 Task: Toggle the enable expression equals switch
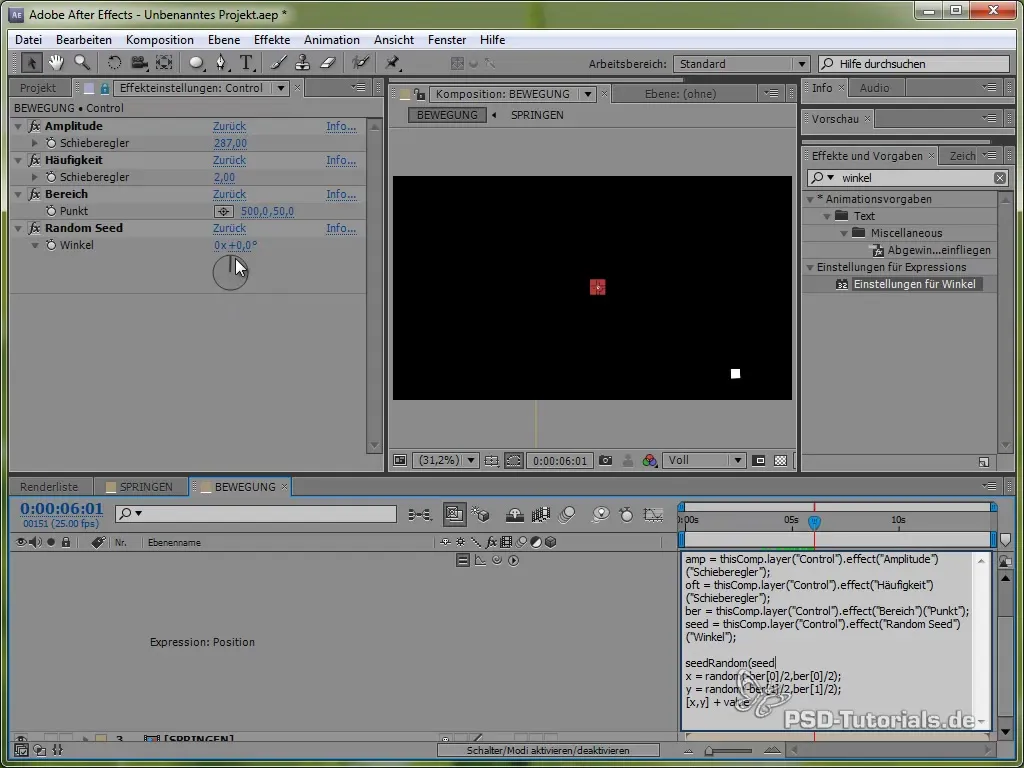click(x=462, y=560)
